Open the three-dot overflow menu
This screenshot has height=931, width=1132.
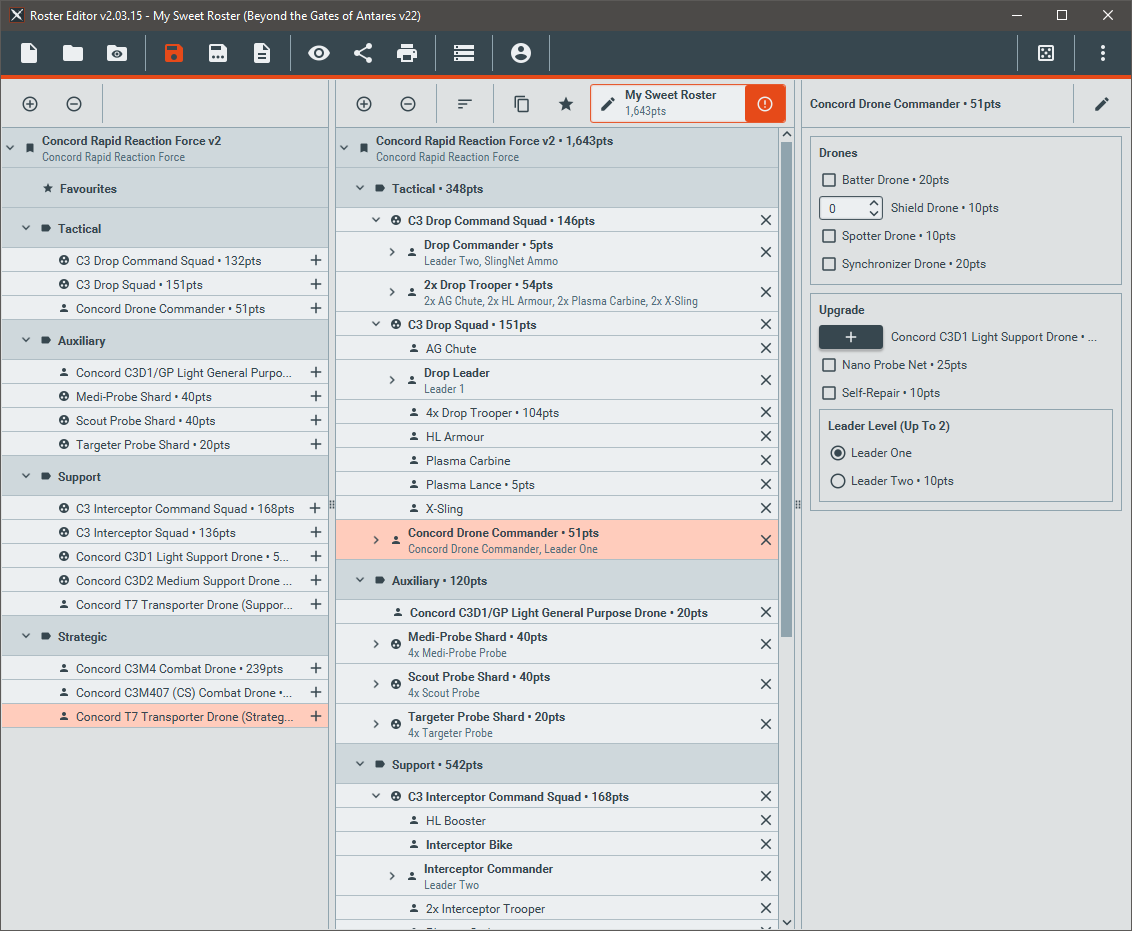pyautogui.click(x=1102, y=53)
